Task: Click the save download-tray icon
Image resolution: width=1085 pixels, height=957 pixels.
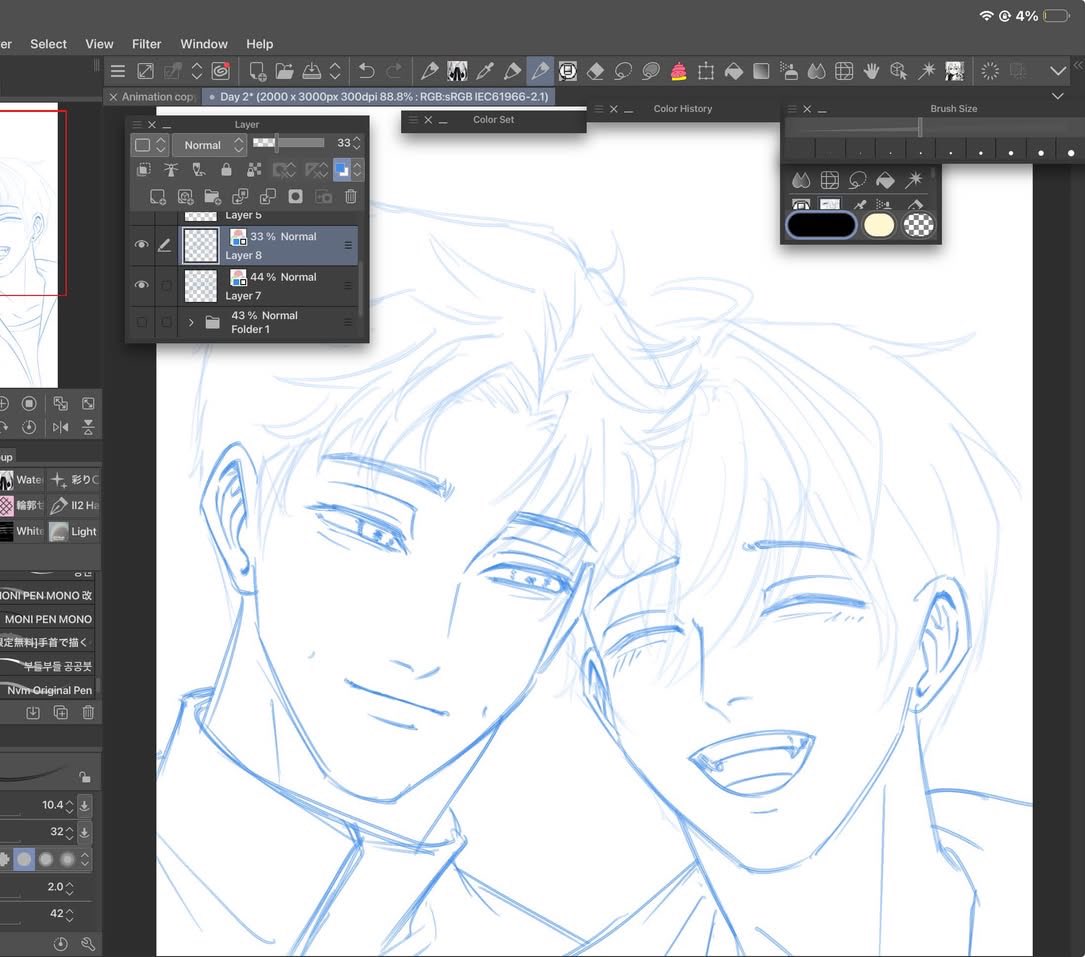Action: coord(312,71)
